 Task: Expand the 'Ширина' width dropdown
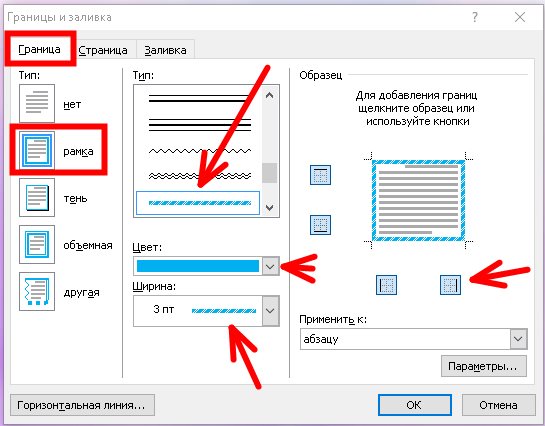[x=270, y=311]
